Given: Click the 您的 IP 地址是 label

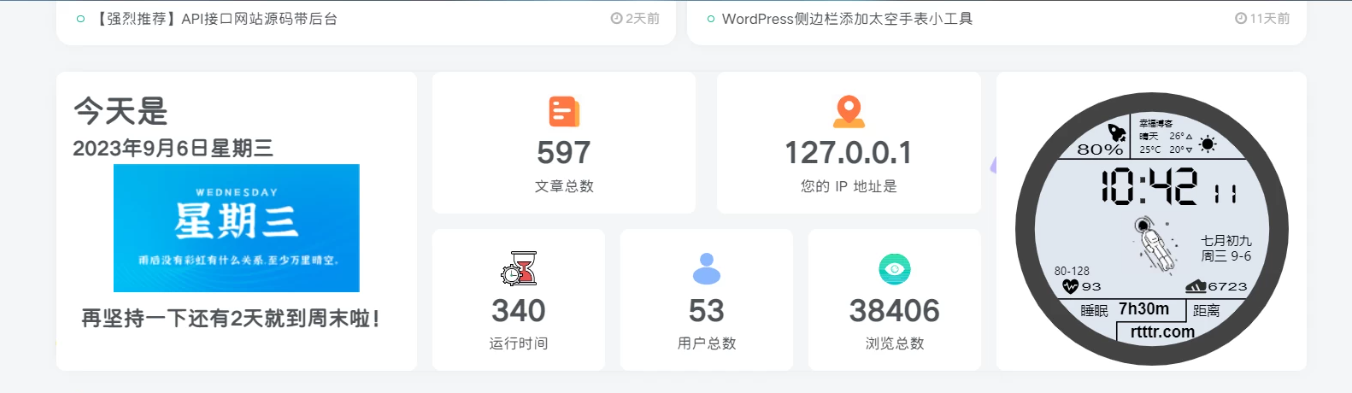Looking at the screenshot, I should pyautogui.click(x=848, y=186).
